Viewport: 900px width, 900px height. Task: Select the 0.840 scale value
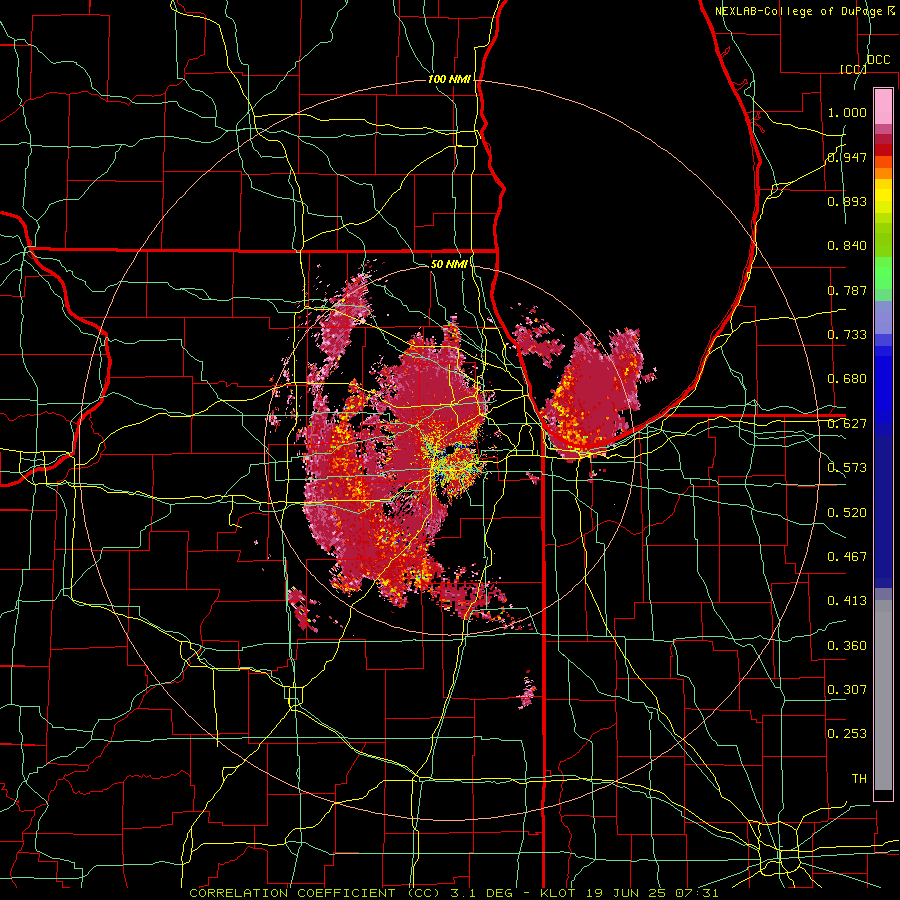847,246
